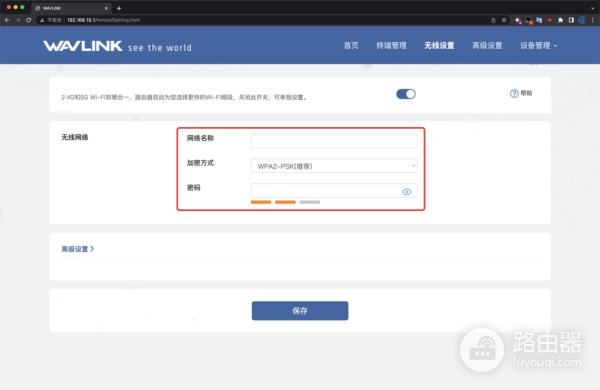Click the blue translate extension icon
Viewport: 600px width, 390px height.
pos(539,20)
